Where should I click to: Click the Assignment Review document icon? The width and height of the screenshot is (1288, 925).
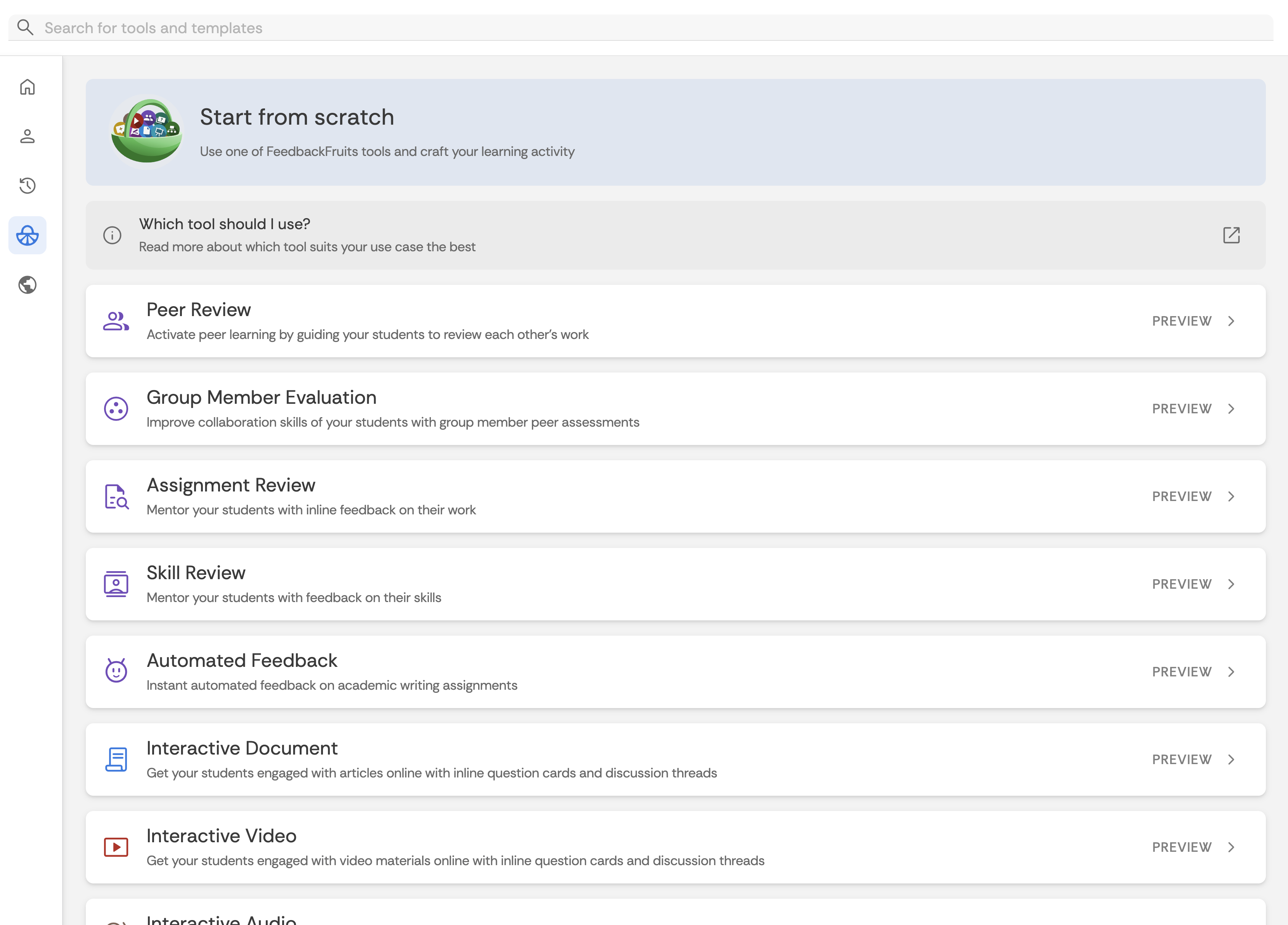116,497
